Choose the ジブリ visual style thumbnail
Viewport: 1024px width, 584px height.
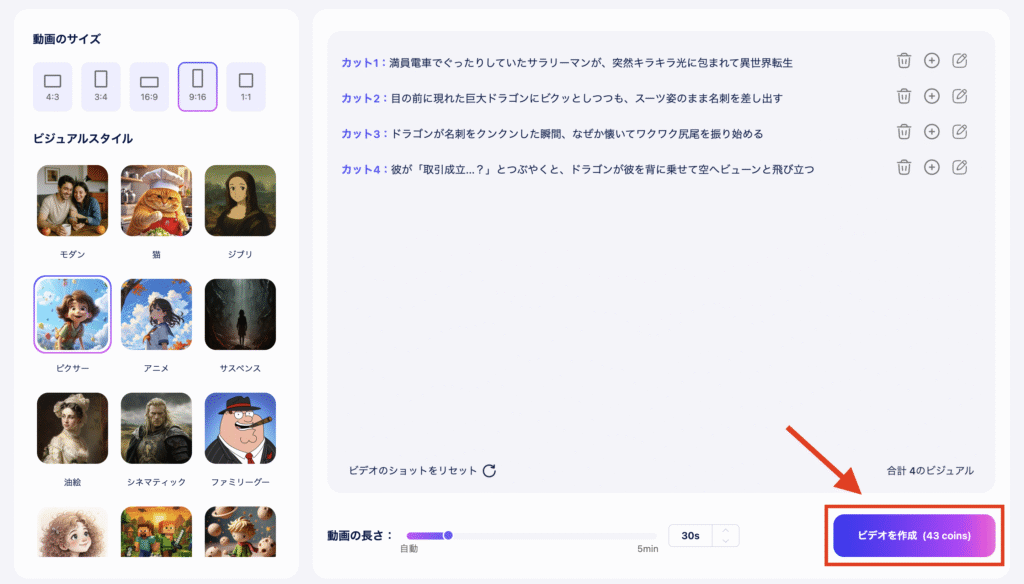[x=240, y=200]
